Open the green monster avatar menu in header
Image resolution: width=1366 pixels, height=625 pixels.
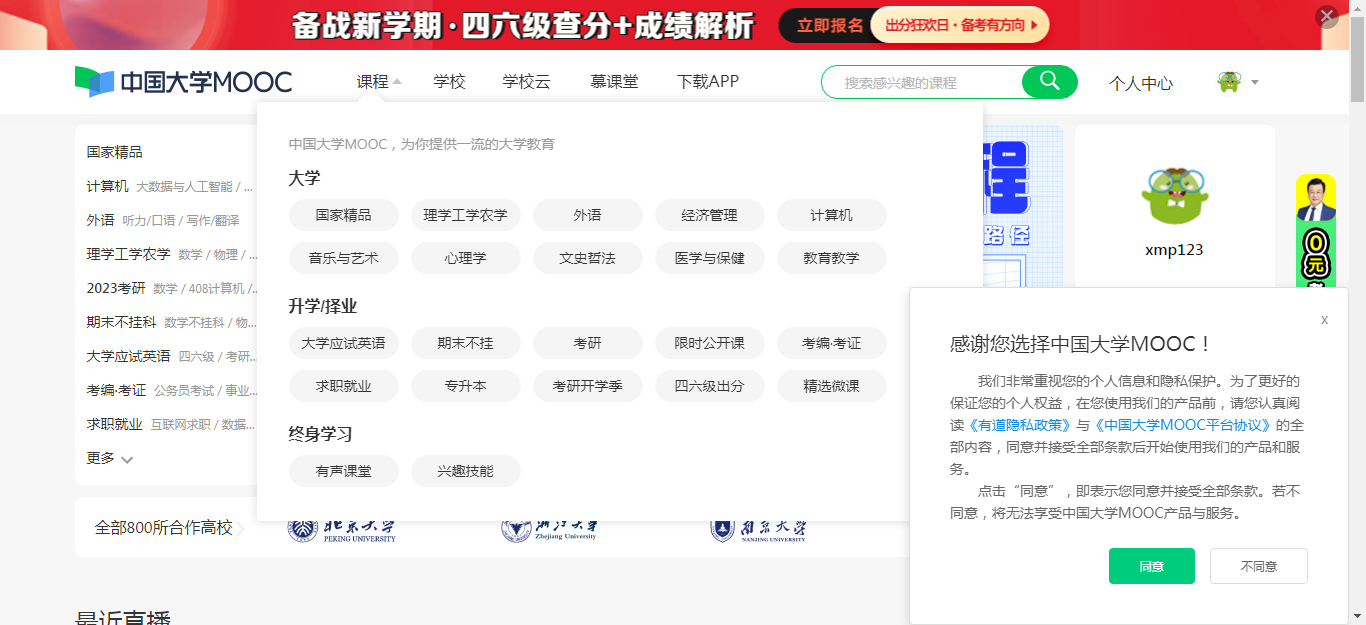[x=1229, y=82]
